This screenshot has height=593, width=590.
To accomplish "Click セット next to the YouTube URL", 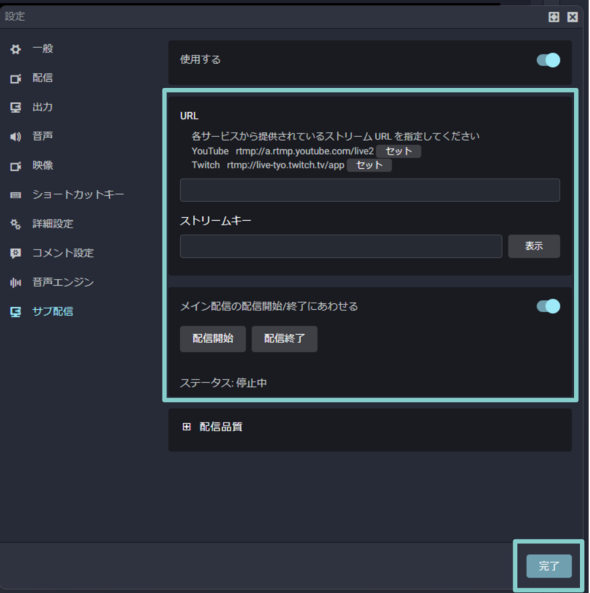I will click(398, 151).
